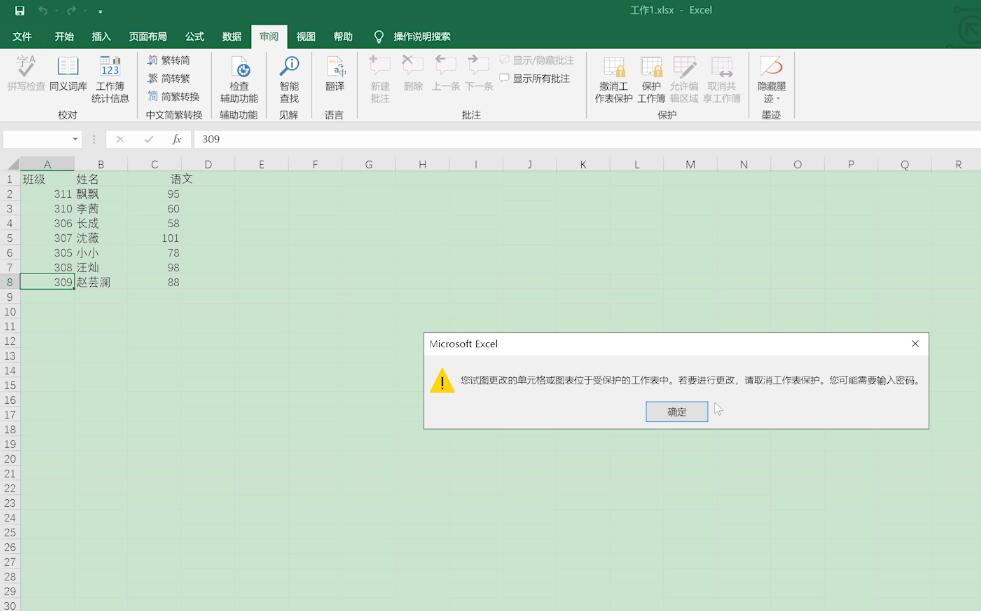981x611 pixels.
Task: Switch to the 数据 tab
Action: click(x=231, y=36)
